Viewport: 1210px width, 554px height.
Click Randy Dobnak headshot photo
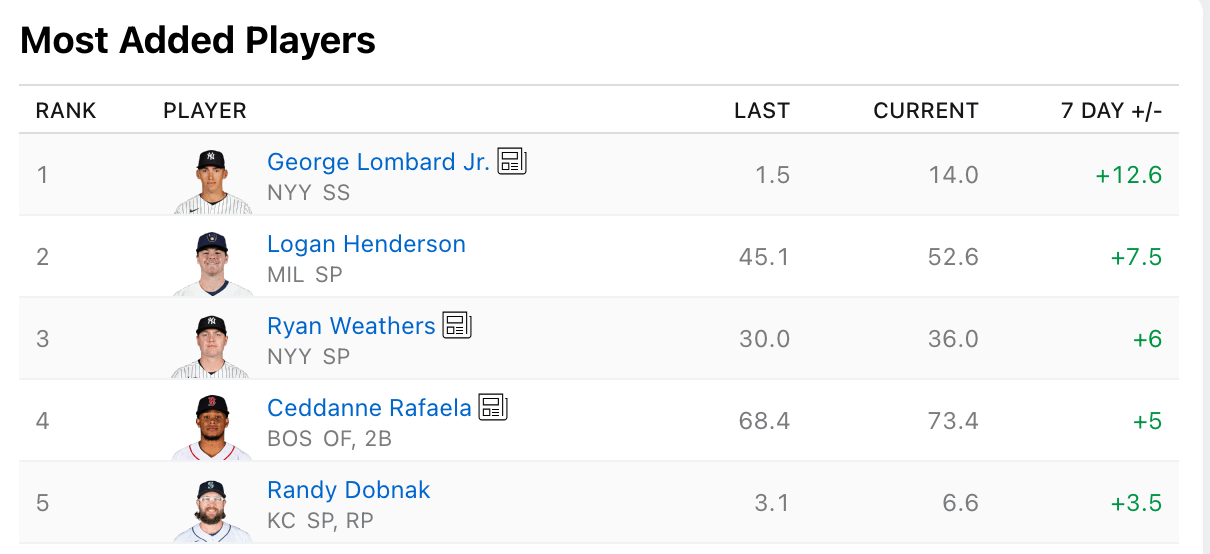coord(212,509)
